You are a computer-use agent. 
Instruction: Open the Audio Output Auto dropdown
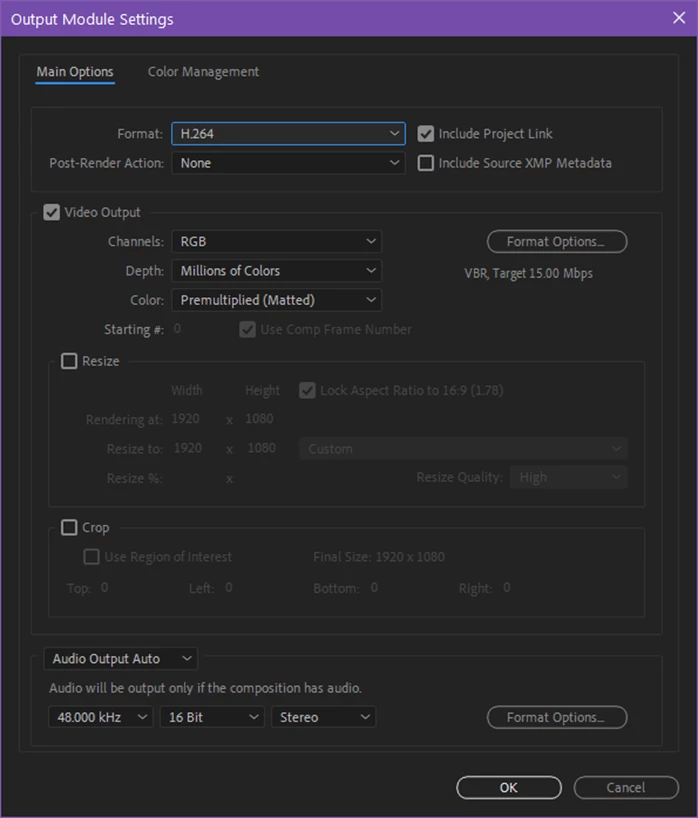coord(121,659)
